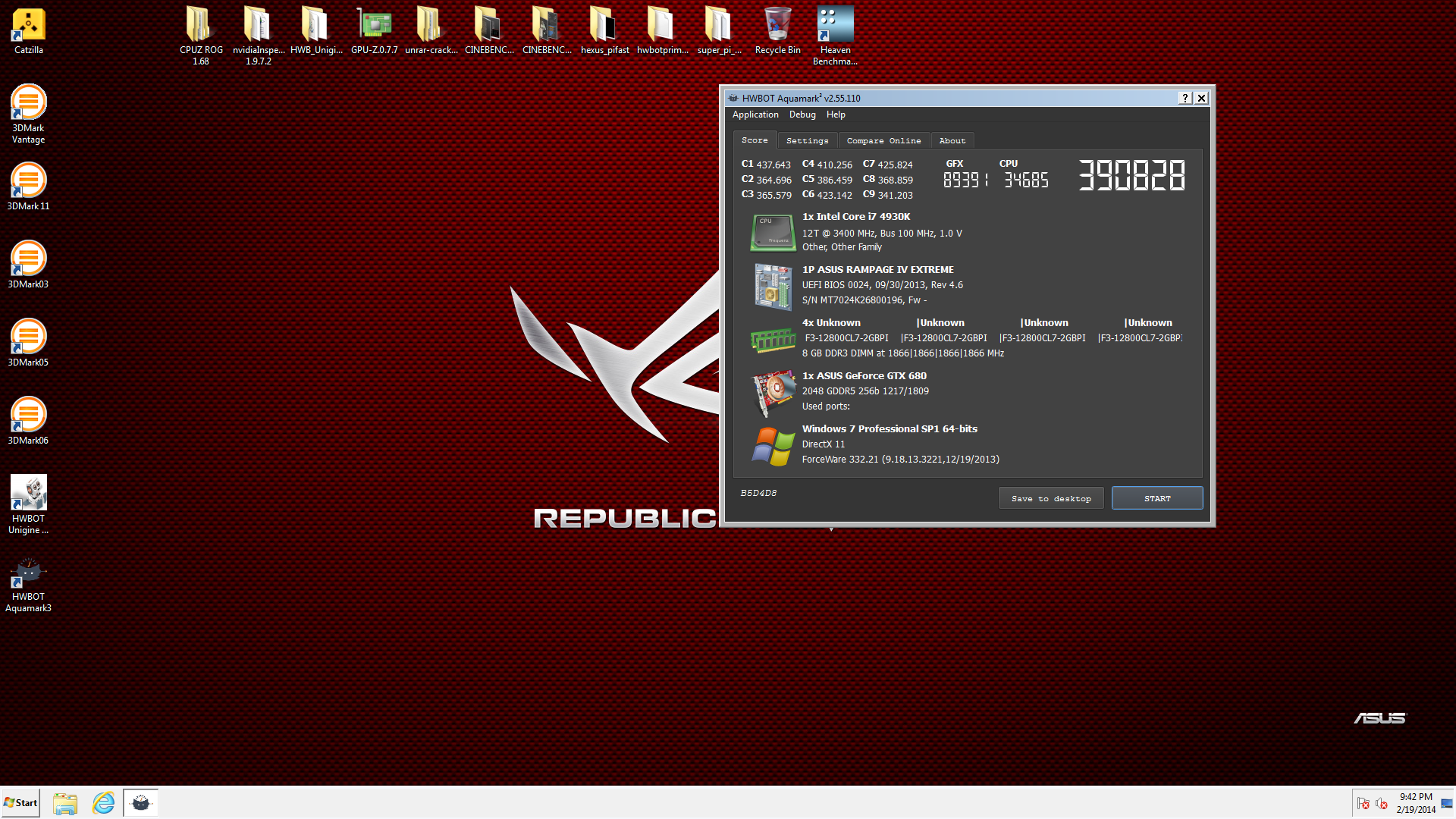Click the B5D4D8 code at bottom left
Image resolution: width=1456 pixels, height=819 pixels.
click(x=758, y=493)
